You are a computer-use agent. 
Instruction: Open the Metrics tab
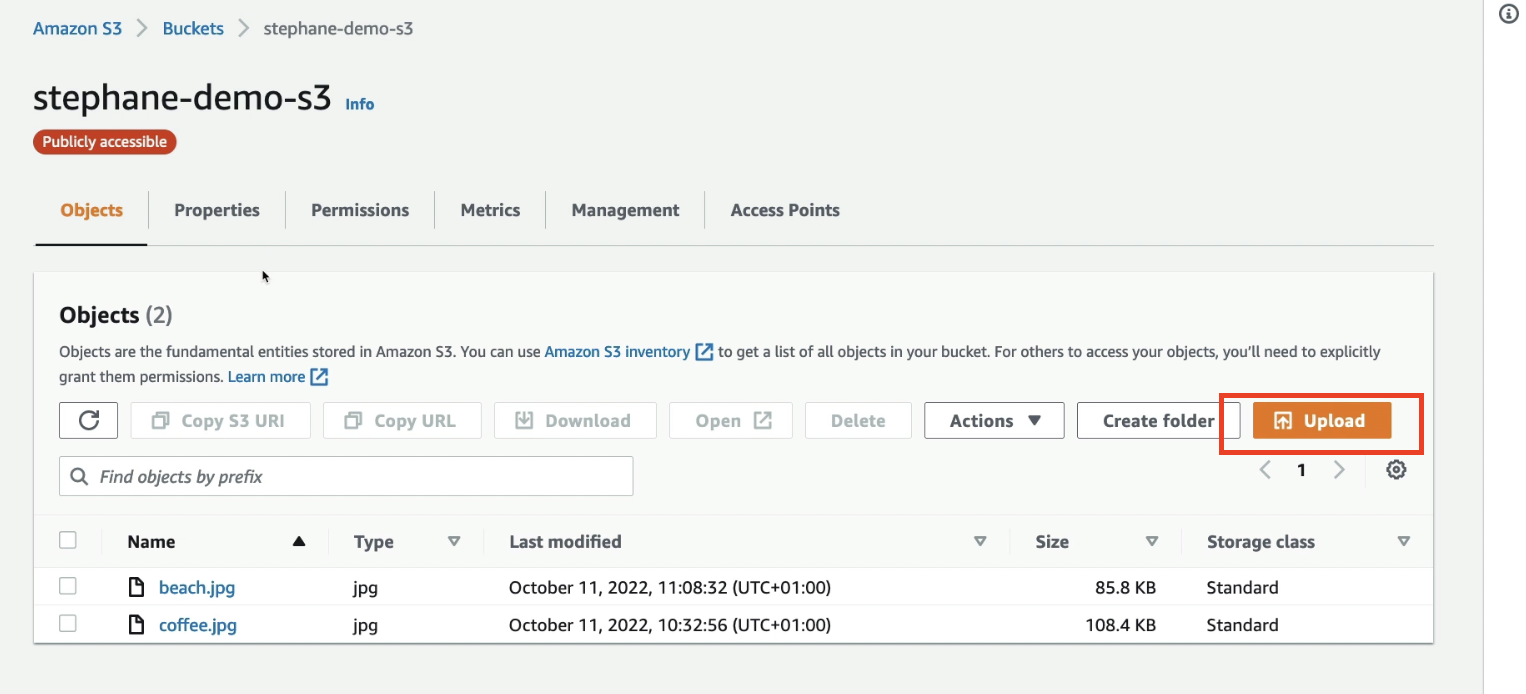pos(490,210)
